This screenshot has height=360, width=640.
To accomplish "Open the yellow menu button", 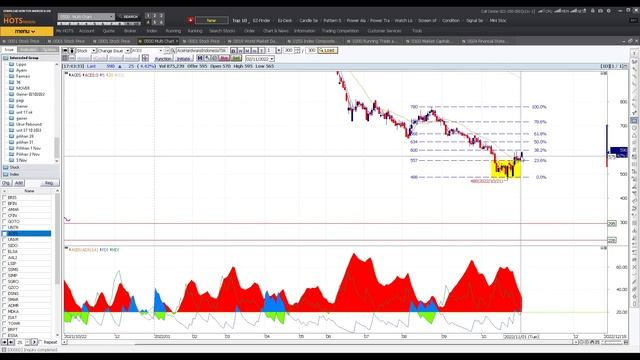I will point(27,31).
